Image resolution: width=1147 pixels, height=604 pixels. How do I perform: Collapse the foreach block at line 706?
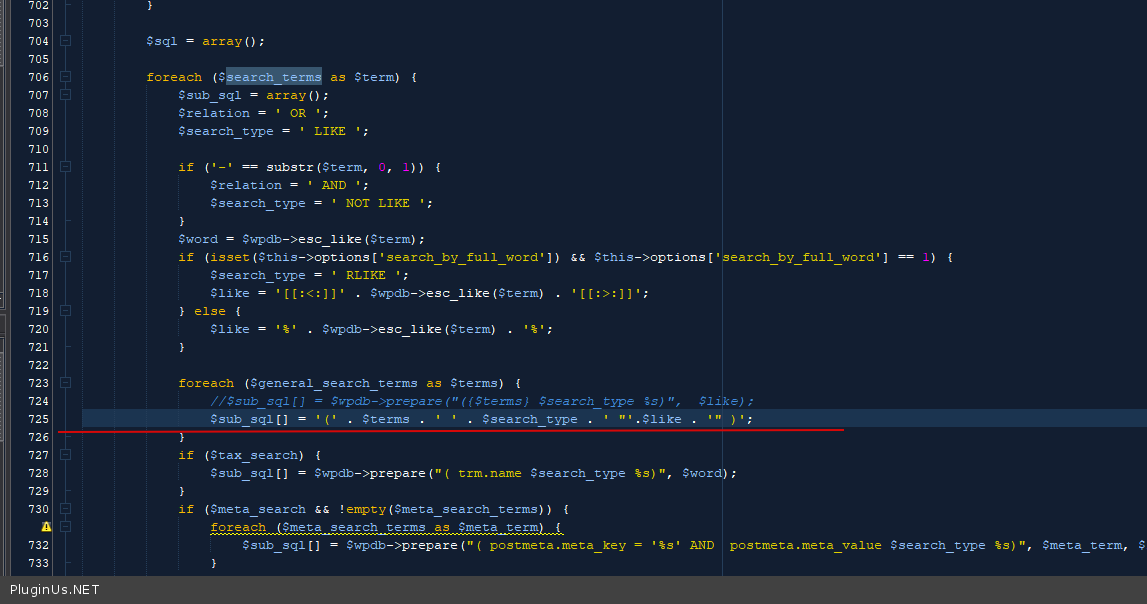pyautogui.click(x=66, y=77)
